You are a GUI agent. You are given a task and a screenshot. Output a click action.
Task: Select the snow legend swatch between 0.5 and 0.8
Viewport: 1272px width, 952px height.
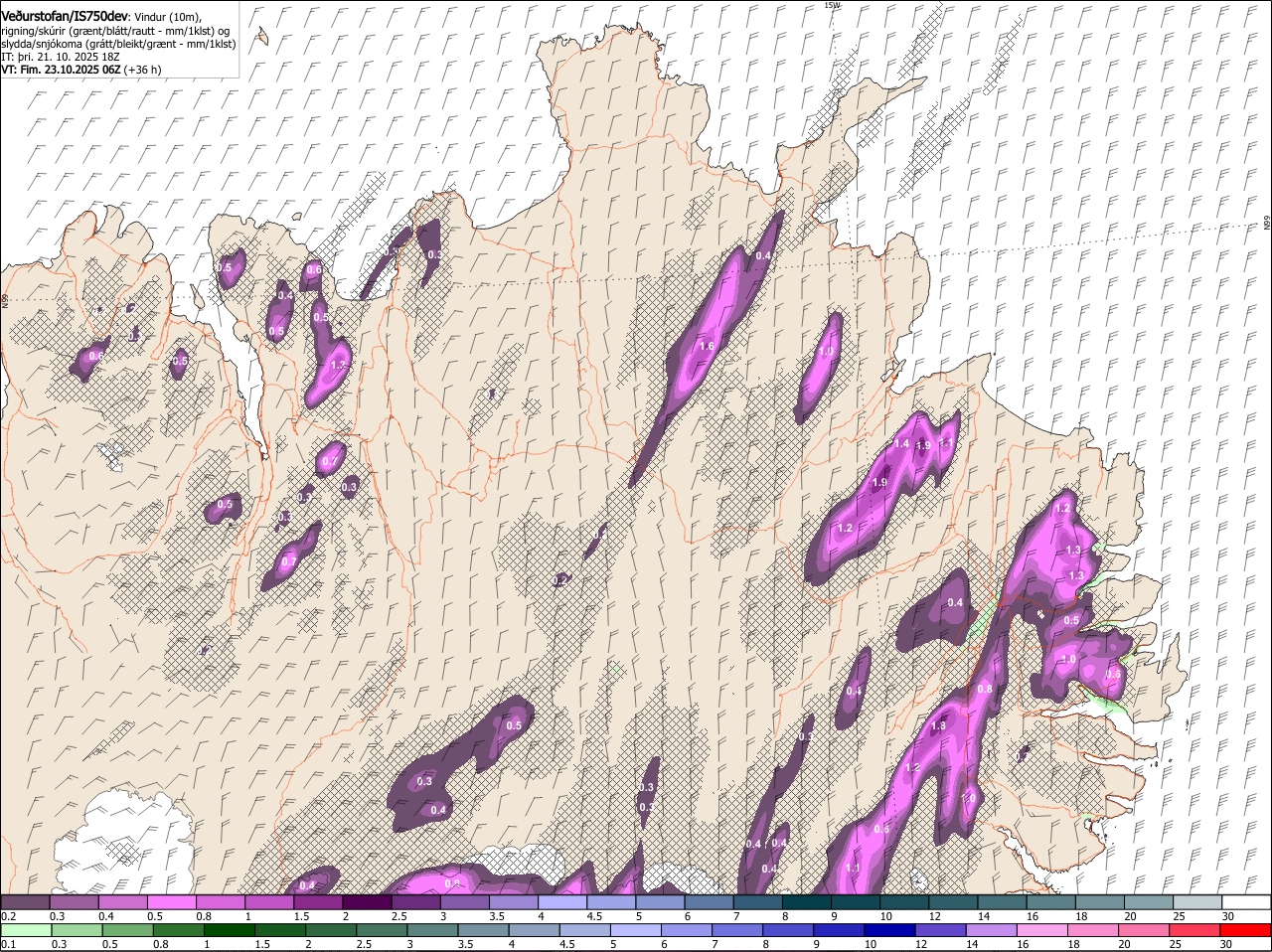171,902
